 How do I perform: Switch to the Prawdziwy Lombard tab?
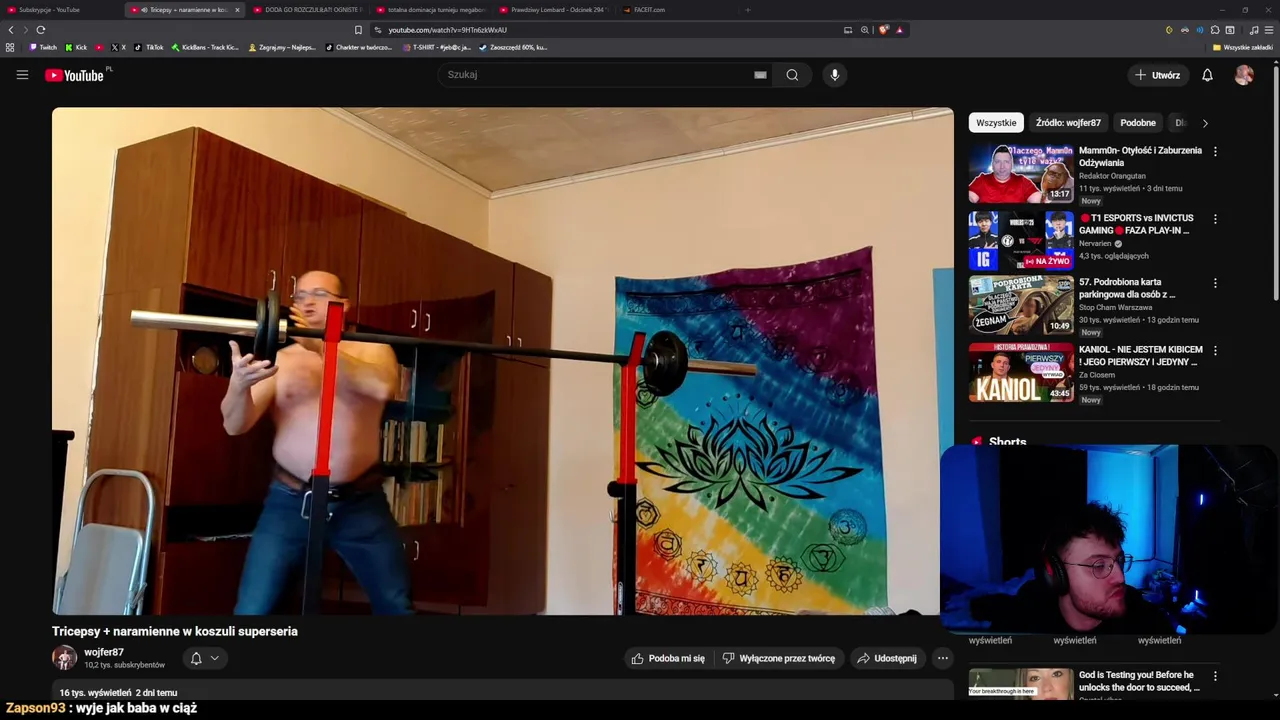coord(554,10)
